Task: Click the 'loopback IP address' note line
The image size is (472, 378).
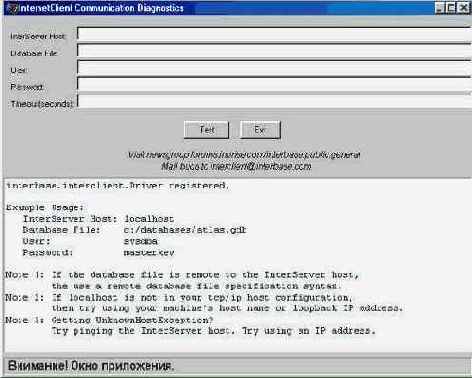Action: pyautogui.click(x=227, y=308)
